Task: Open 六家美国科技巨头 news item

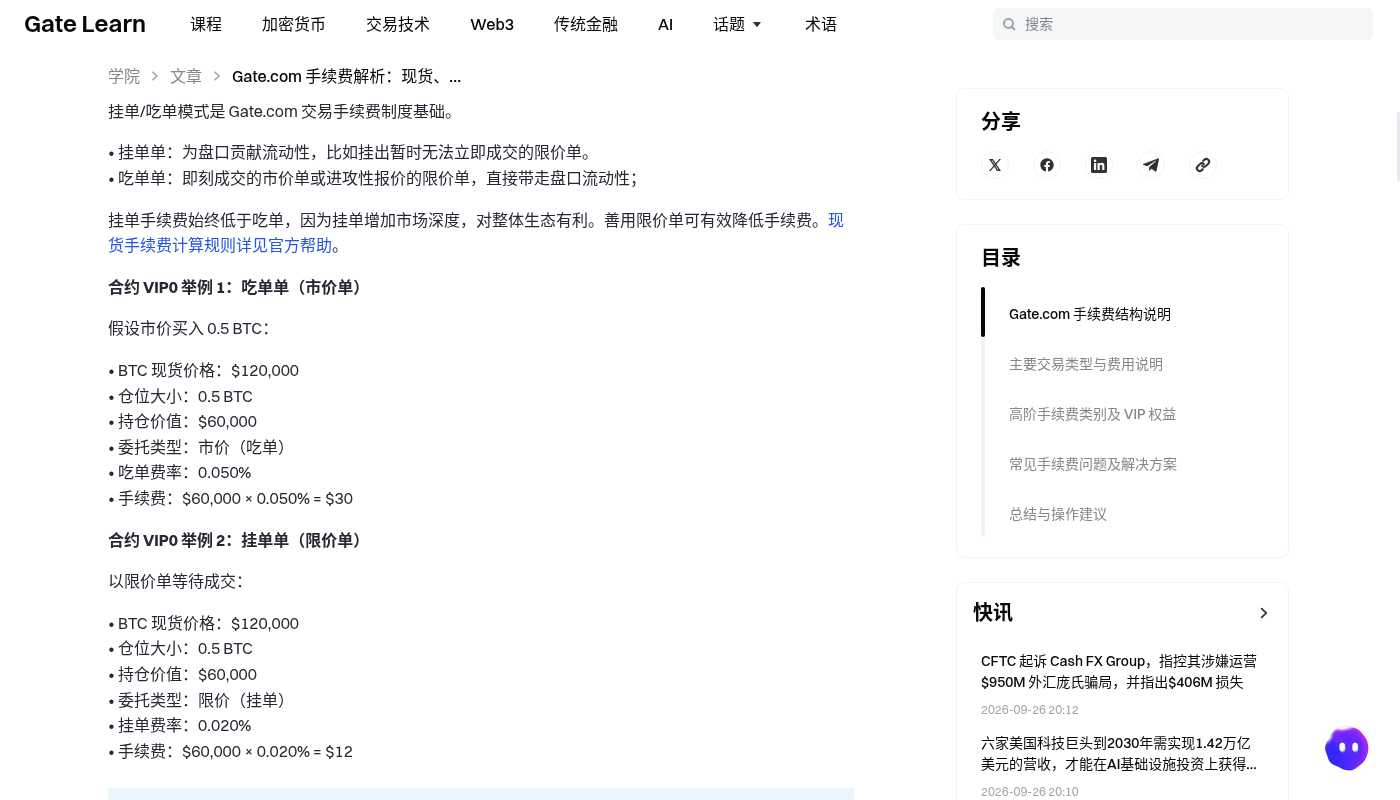Action: click(1119, 754)
